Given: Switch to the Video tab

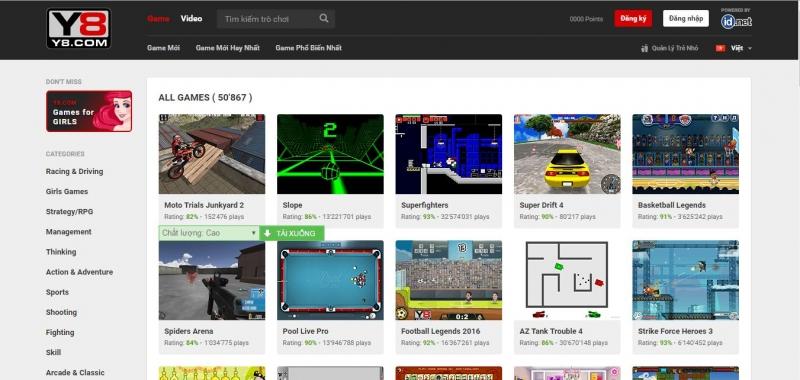Looking at the screenshot, I should (x=191, y=18).
